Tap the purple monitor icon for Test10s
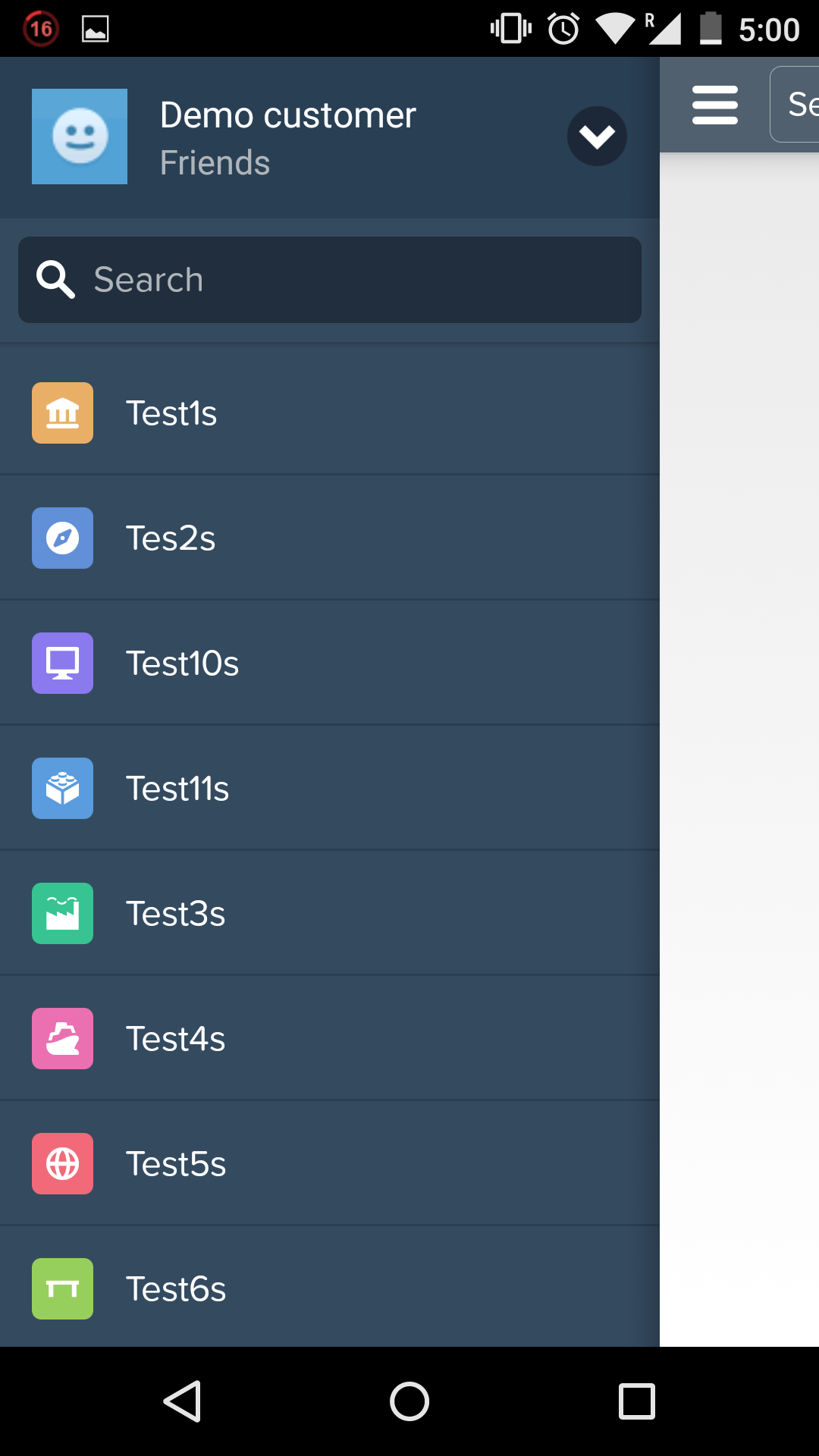This screenshot has width=819, height=1456. (x=62, y=664)
